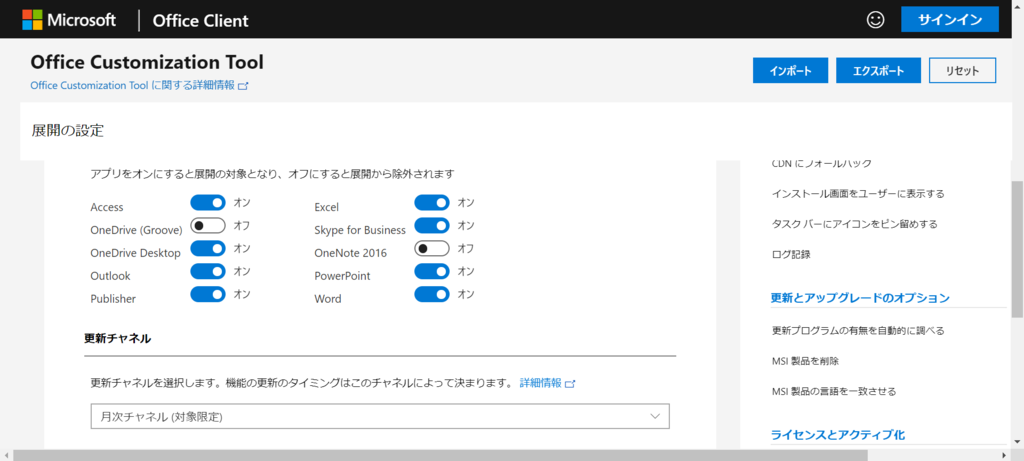Screen dimensions: 1024x461
Task: Toggle the Publisher app switch
Action: click(x=208, y=294)
